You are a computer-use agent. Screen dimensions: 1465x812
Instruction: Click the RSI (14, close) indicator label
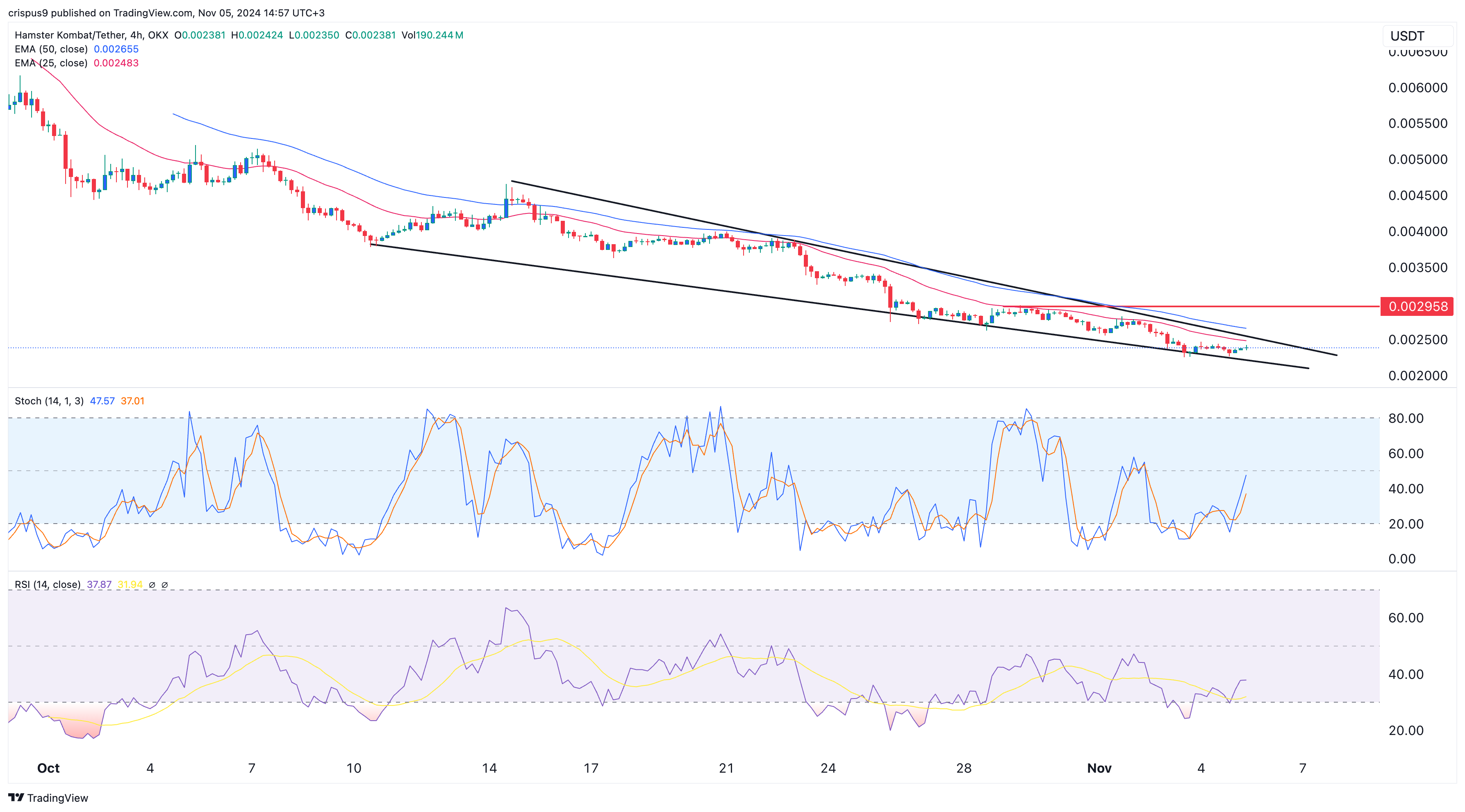coord(47,585)
